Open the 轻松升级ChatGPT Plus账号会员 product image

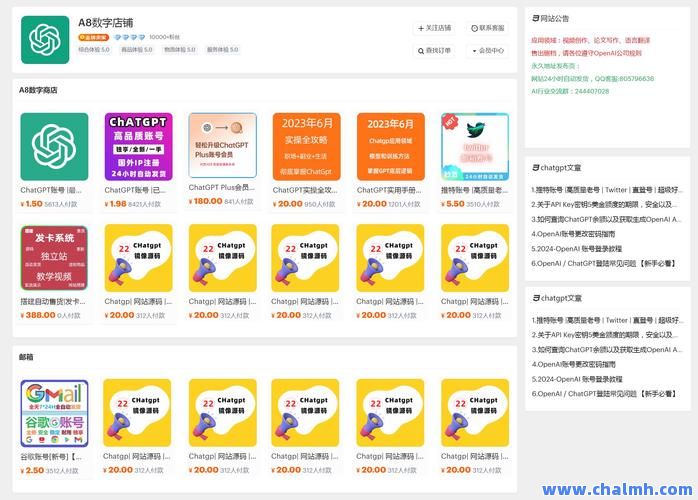point(223,146)
